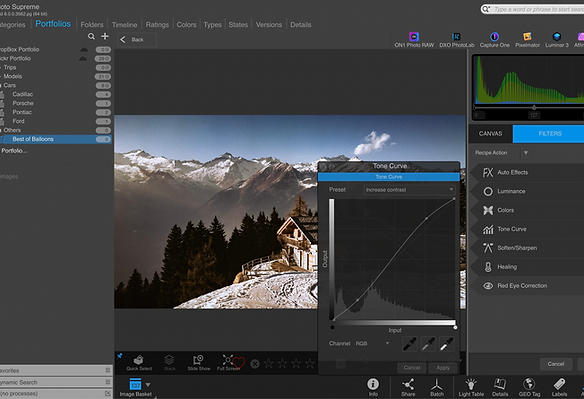The width and height of the screenshot is (584, 399).
Task: Open the Labels tool
Action: (x=559, y=387)
